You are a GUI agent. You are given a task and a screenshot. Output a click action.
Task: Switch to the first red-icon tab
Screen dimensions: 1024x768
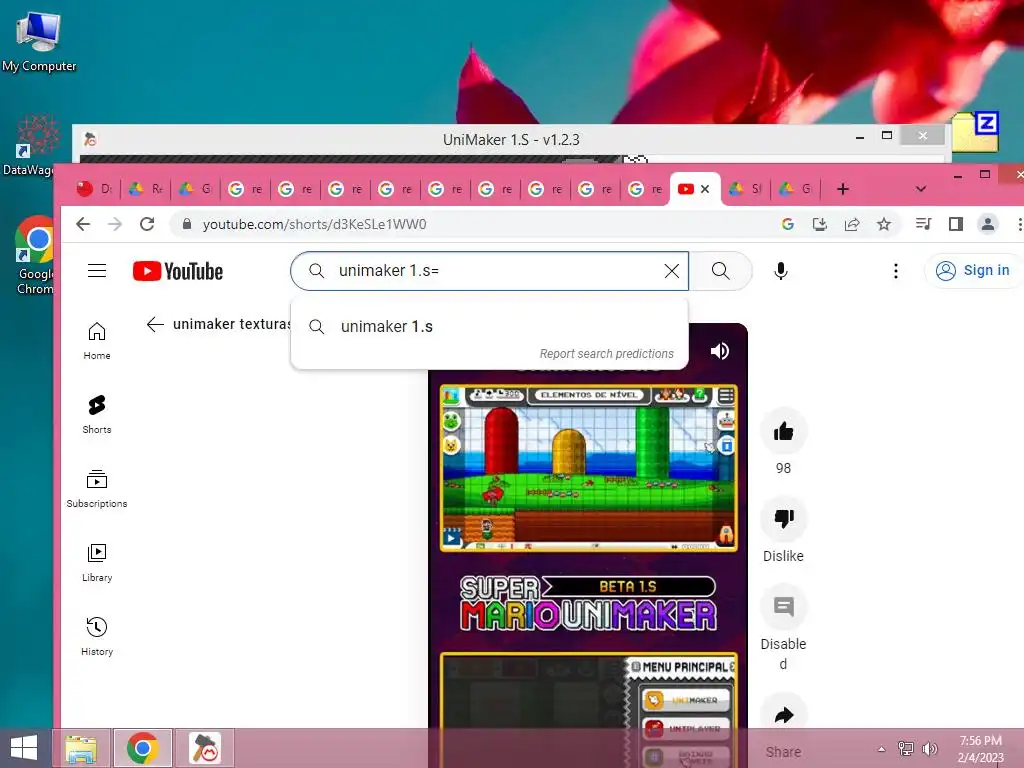coord(94,189)
